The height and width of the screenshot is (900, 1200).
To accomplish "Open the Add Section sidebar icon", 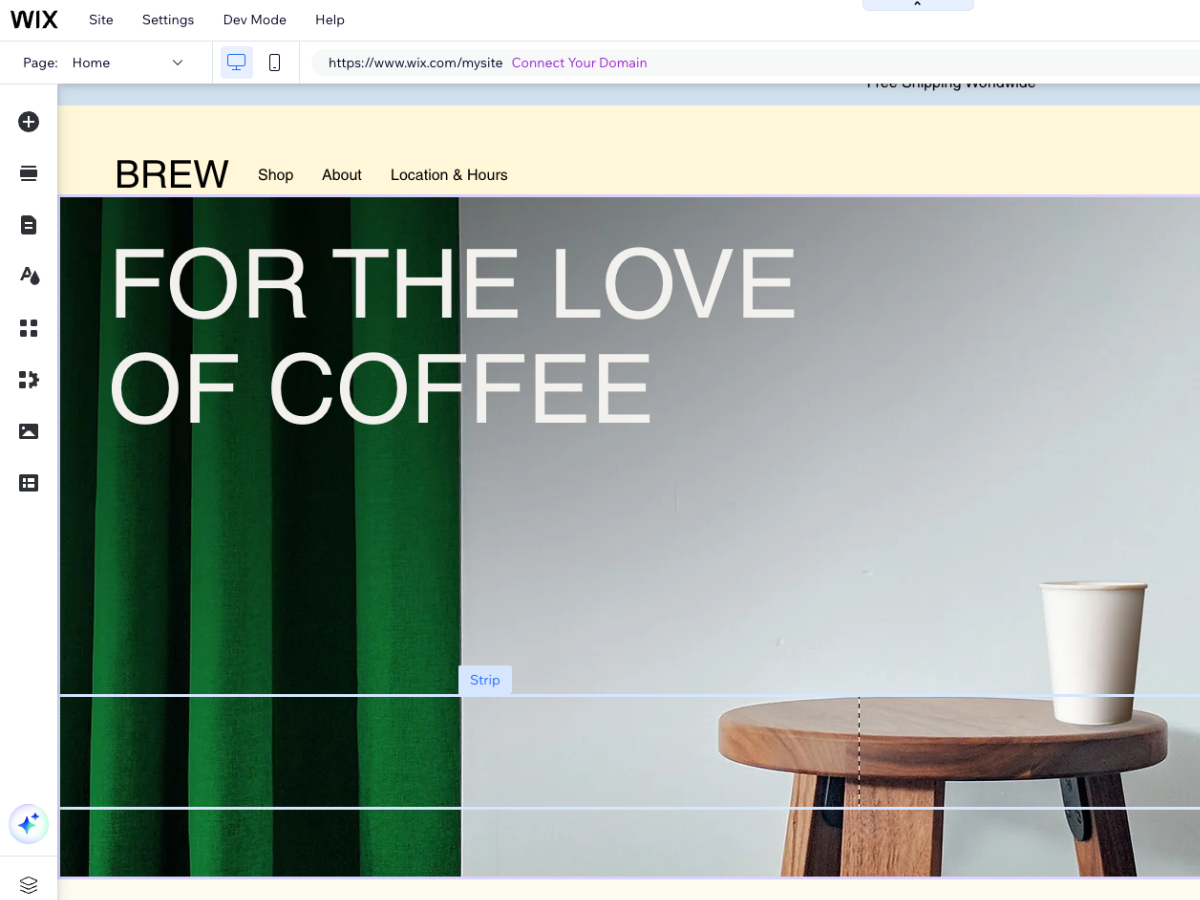I will pos(29,174).
